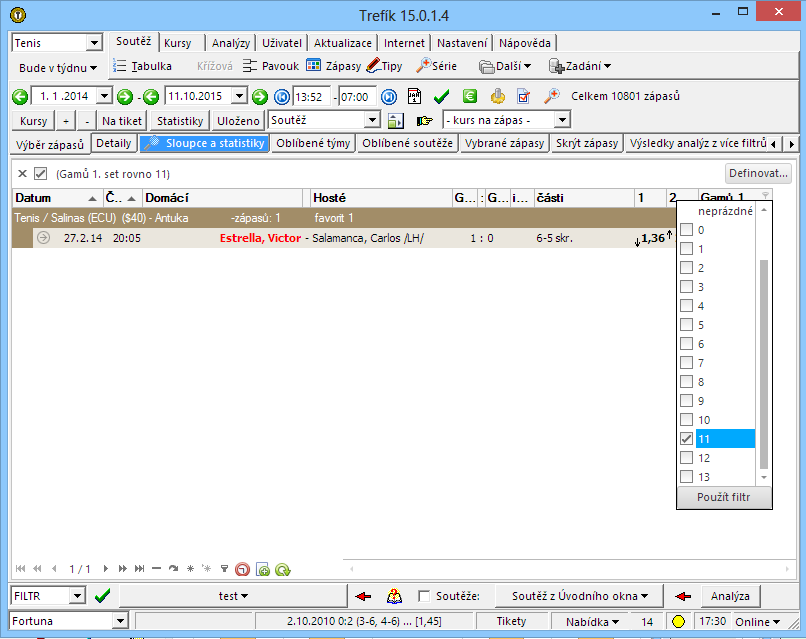Screen dimensions: 806x639
Task: Click the Zápasy matches grid icon
Action: (333, 66)
